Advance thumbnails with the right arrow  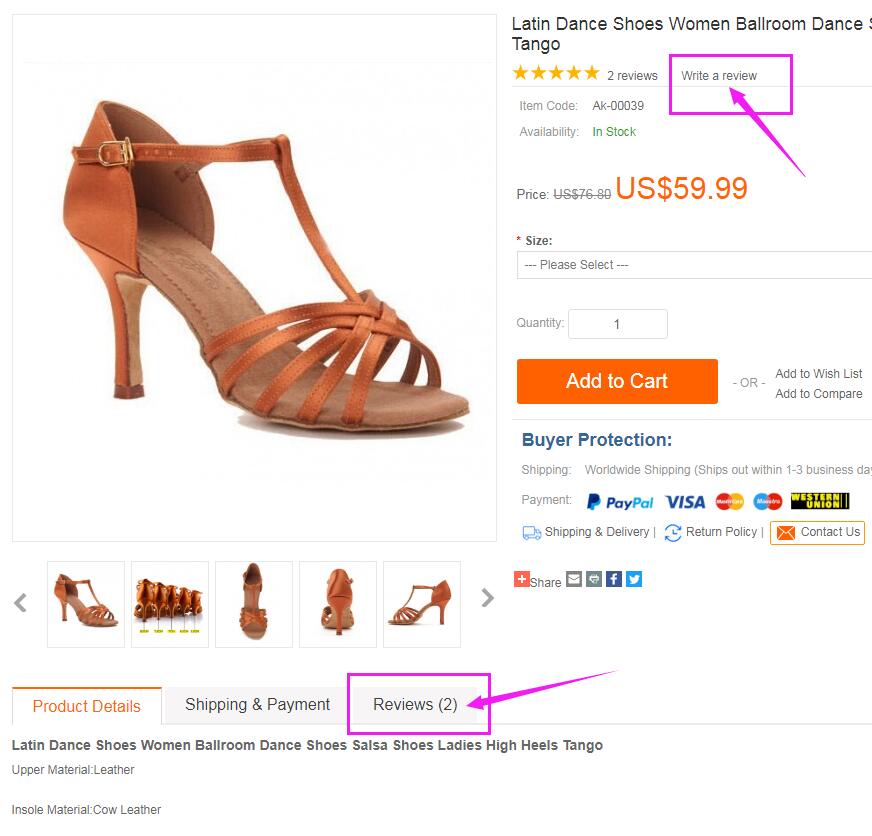tap(487, 598)
